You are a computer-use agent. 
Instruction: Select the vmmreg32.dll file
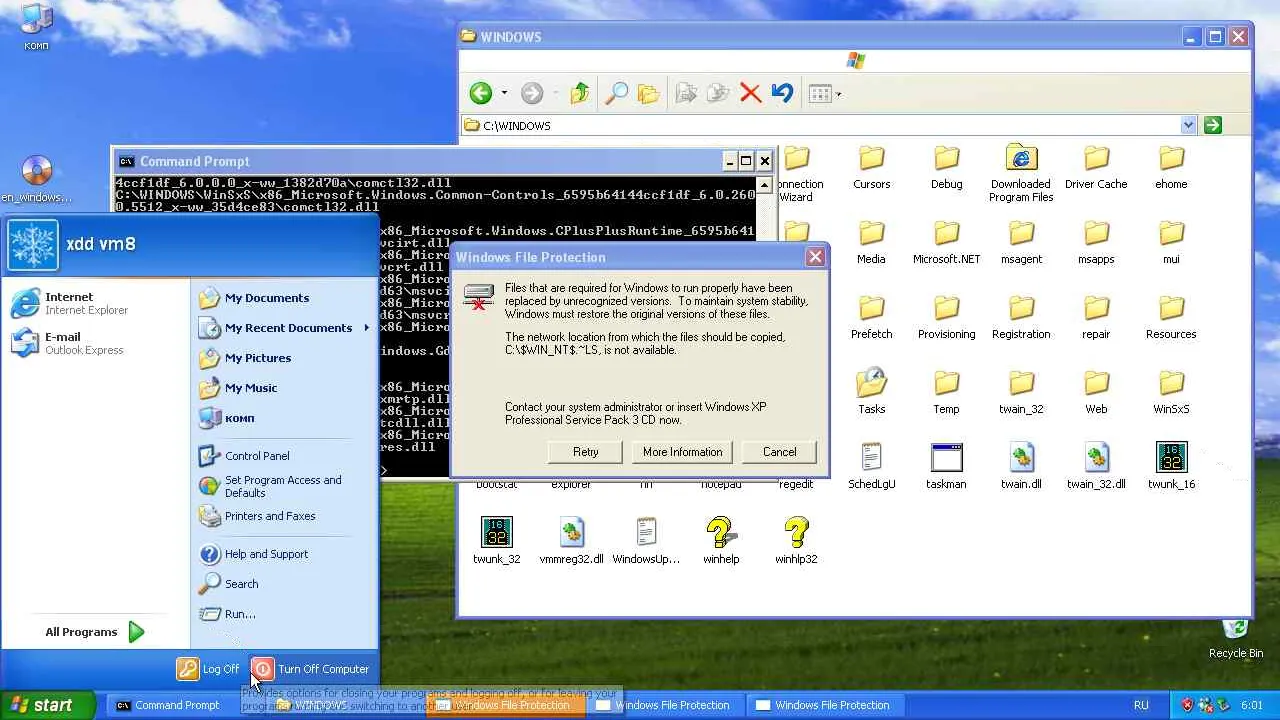[x=571, y=542]
